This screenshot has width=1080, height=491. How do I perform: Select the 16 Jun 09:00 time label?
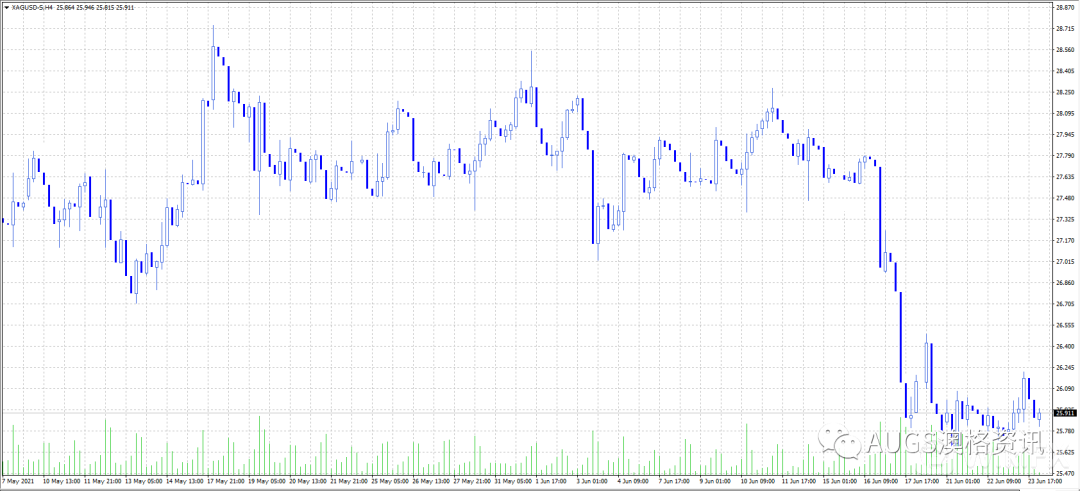[x=879, y=480]
